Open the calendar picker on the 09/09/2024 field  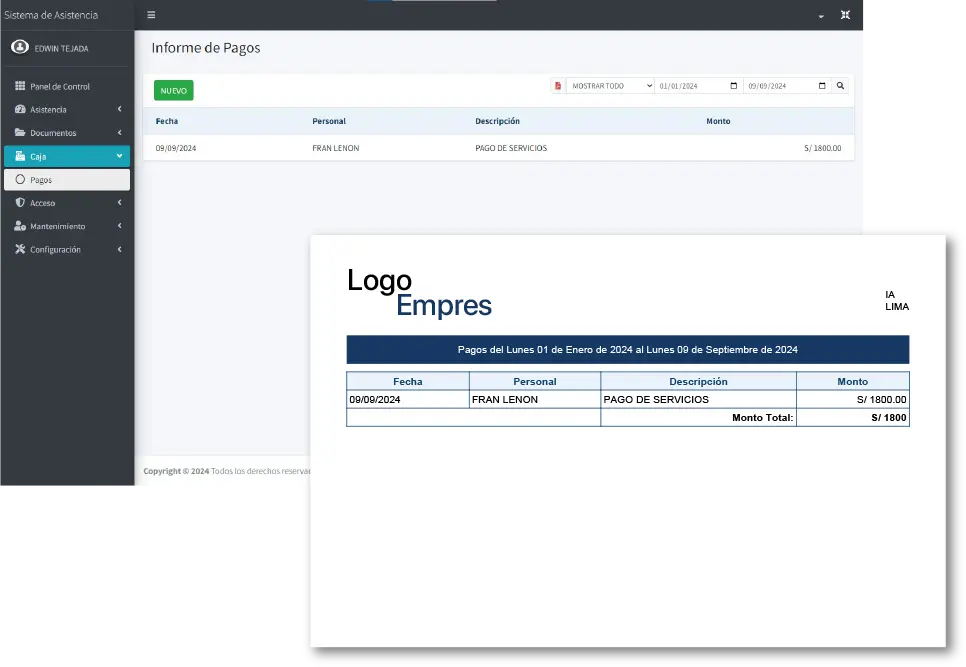click(822, 86)
